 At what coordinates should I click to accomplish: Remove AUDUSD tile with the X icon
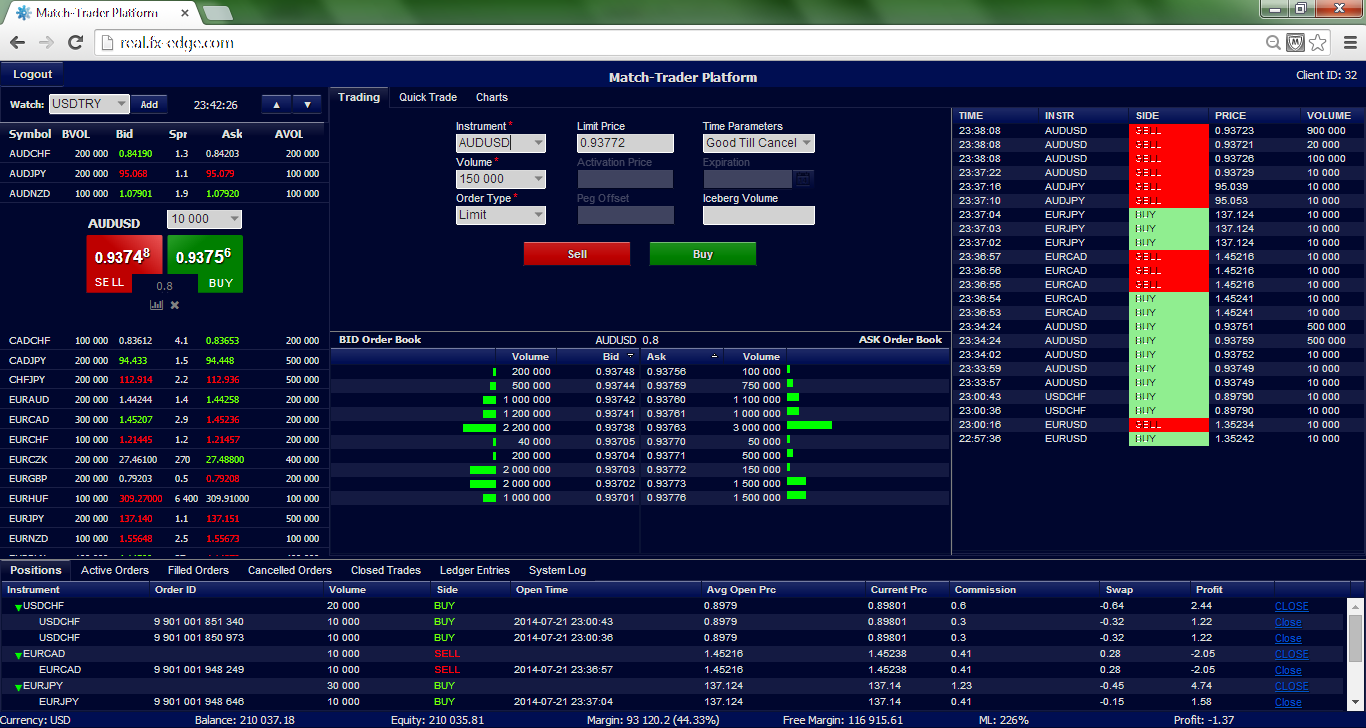pos(175,305)
